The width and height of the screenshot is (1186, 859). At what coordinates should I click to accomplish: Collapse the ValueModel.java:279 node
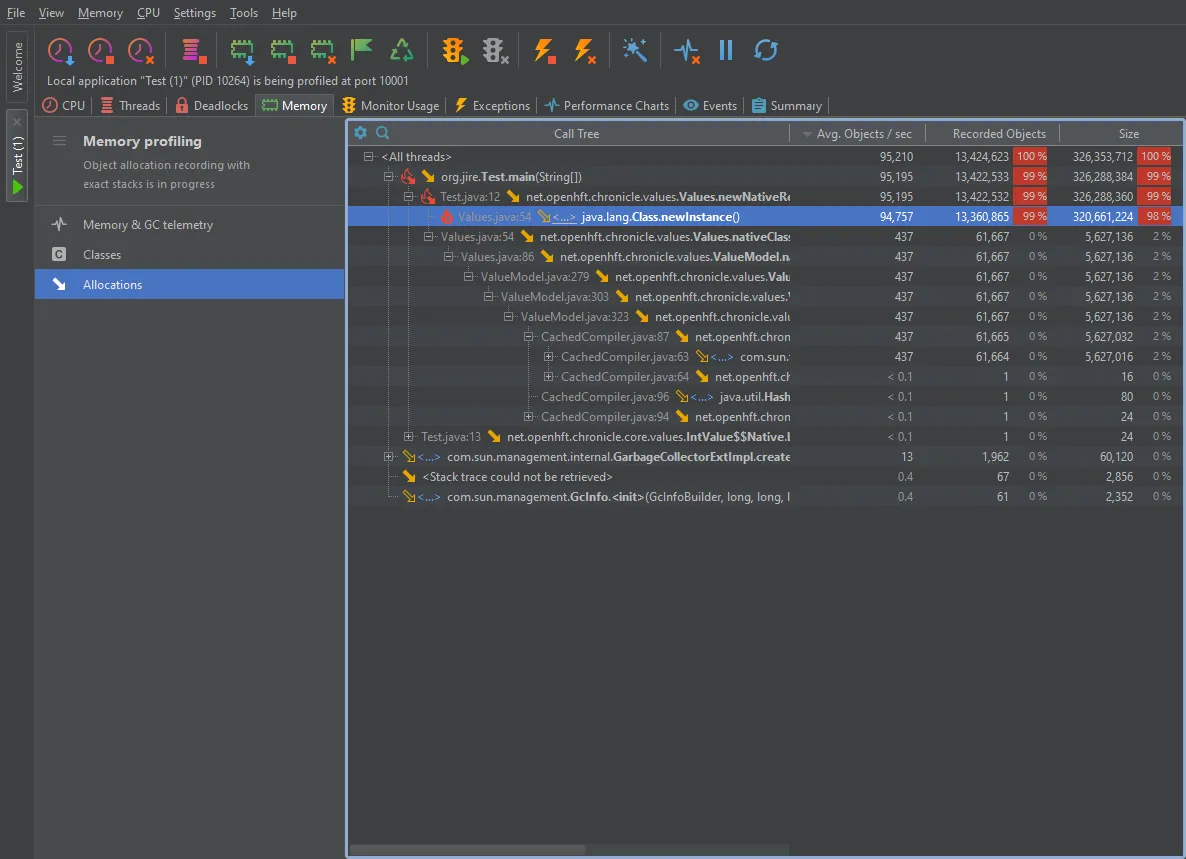point(469,277)
